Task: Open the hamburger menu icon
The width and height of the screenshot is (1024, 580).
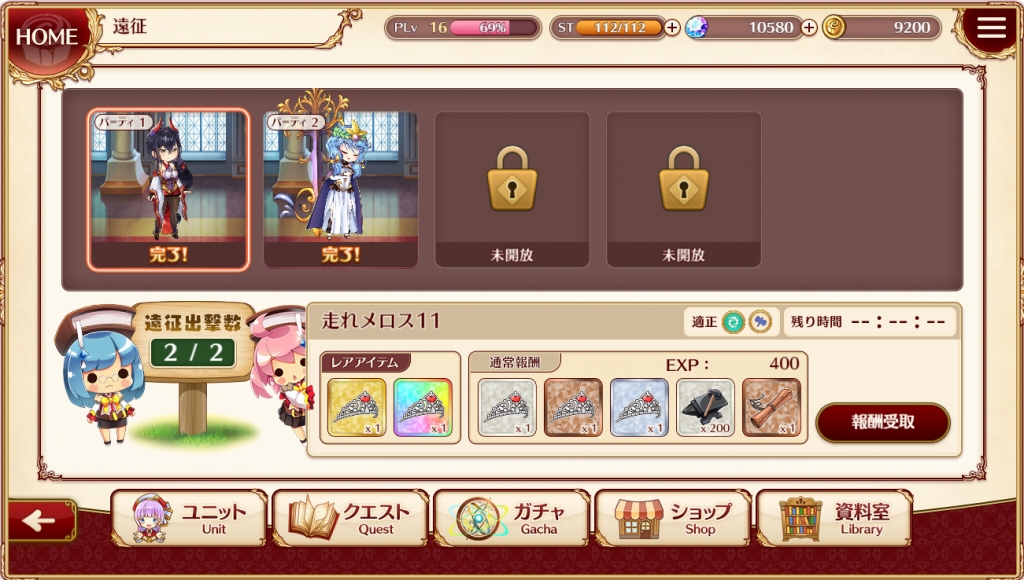Action: [x=991, y=27]
